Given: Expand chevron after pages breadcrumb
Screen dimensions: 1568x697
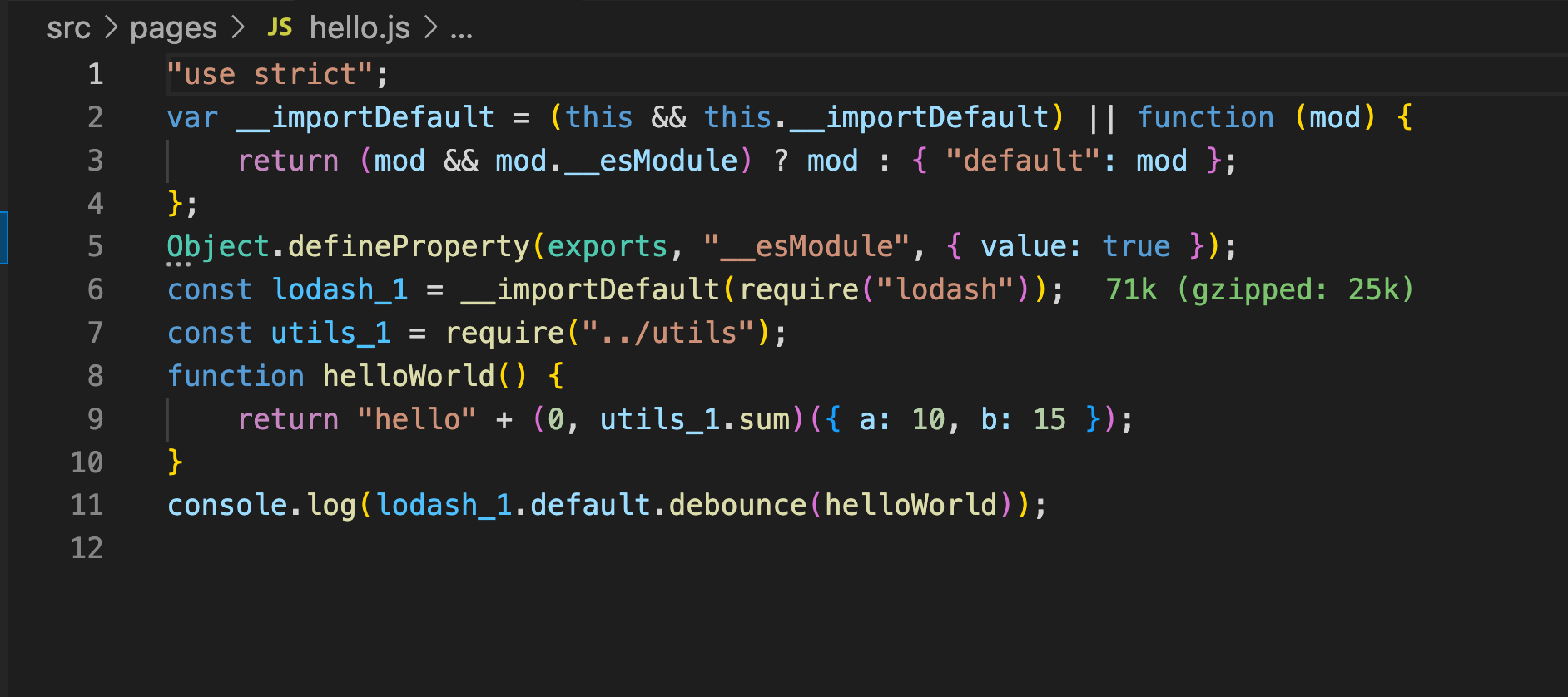Looking at the screenshot, I should pos(238,28).
